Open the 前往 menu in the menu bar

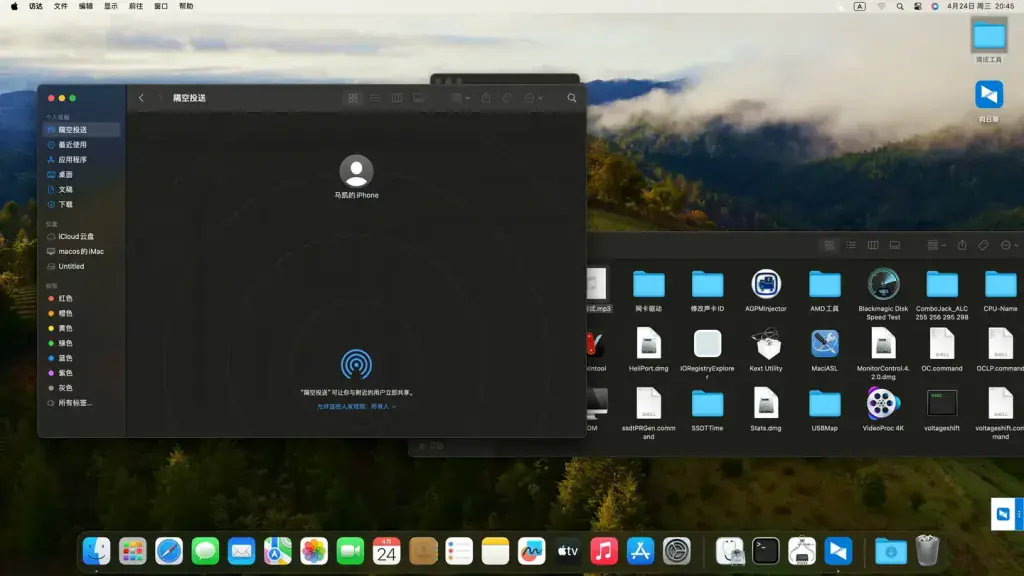[136, 7]
